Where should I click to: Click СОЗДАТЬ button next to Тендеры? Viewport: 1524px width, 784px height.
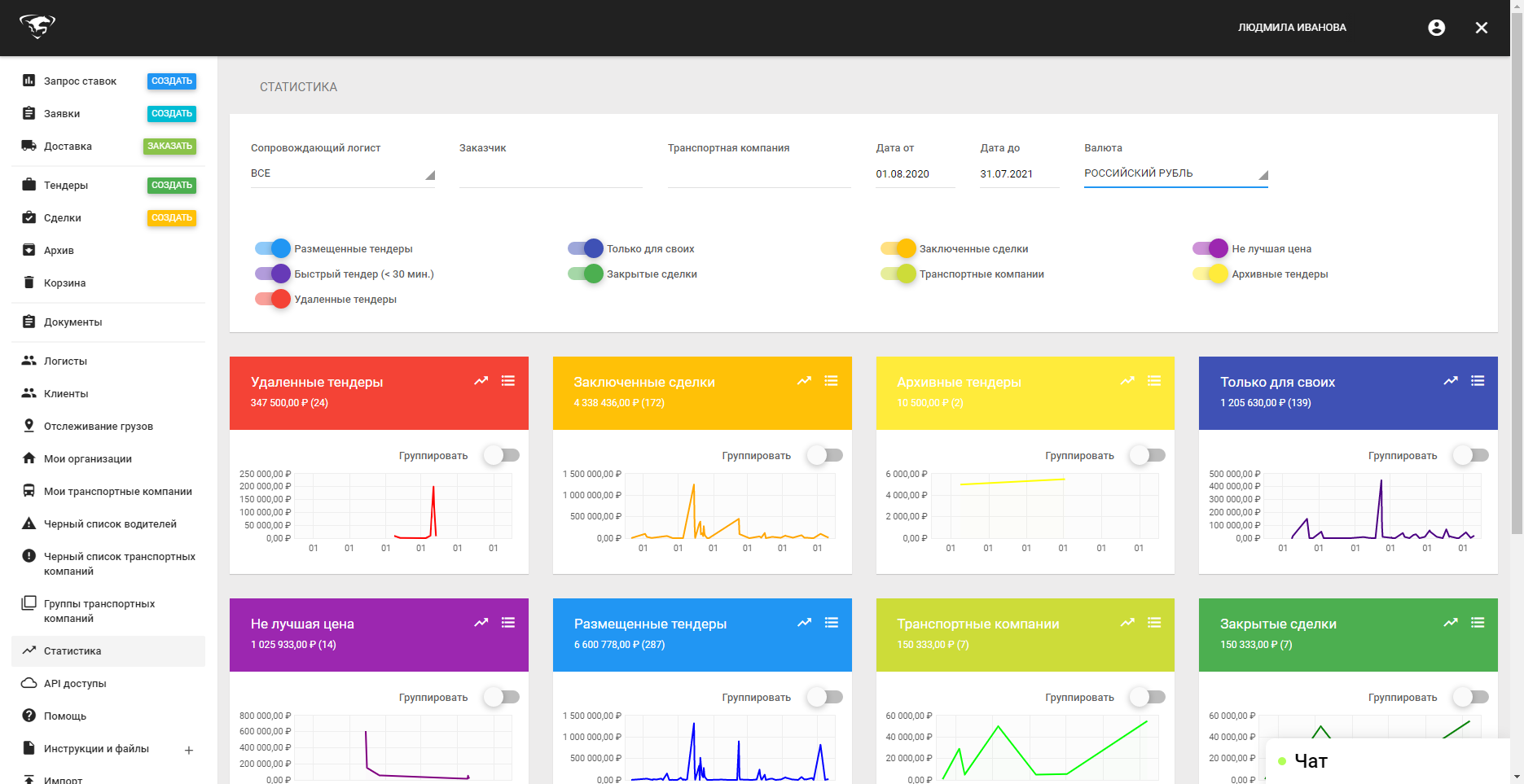pos(172,186)
